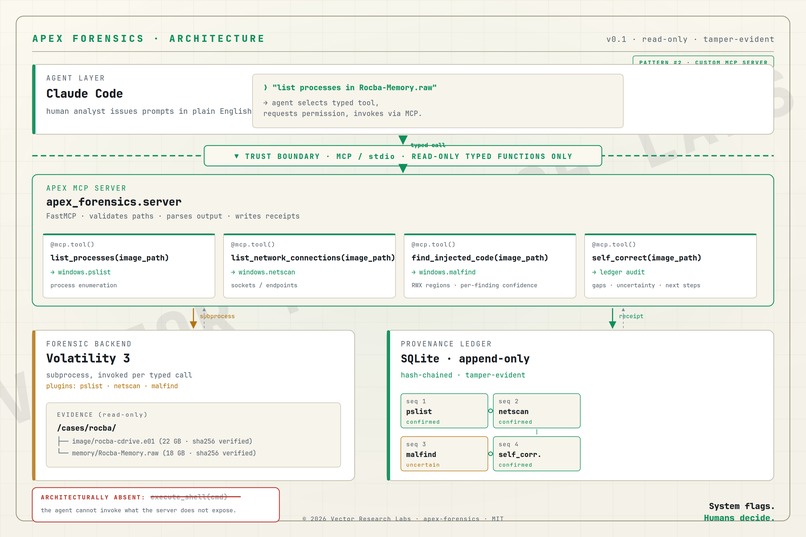Open the find_injected_code(image_path) tool card
This screenshot has height=537, width=806.
click(x=490, y=266)
